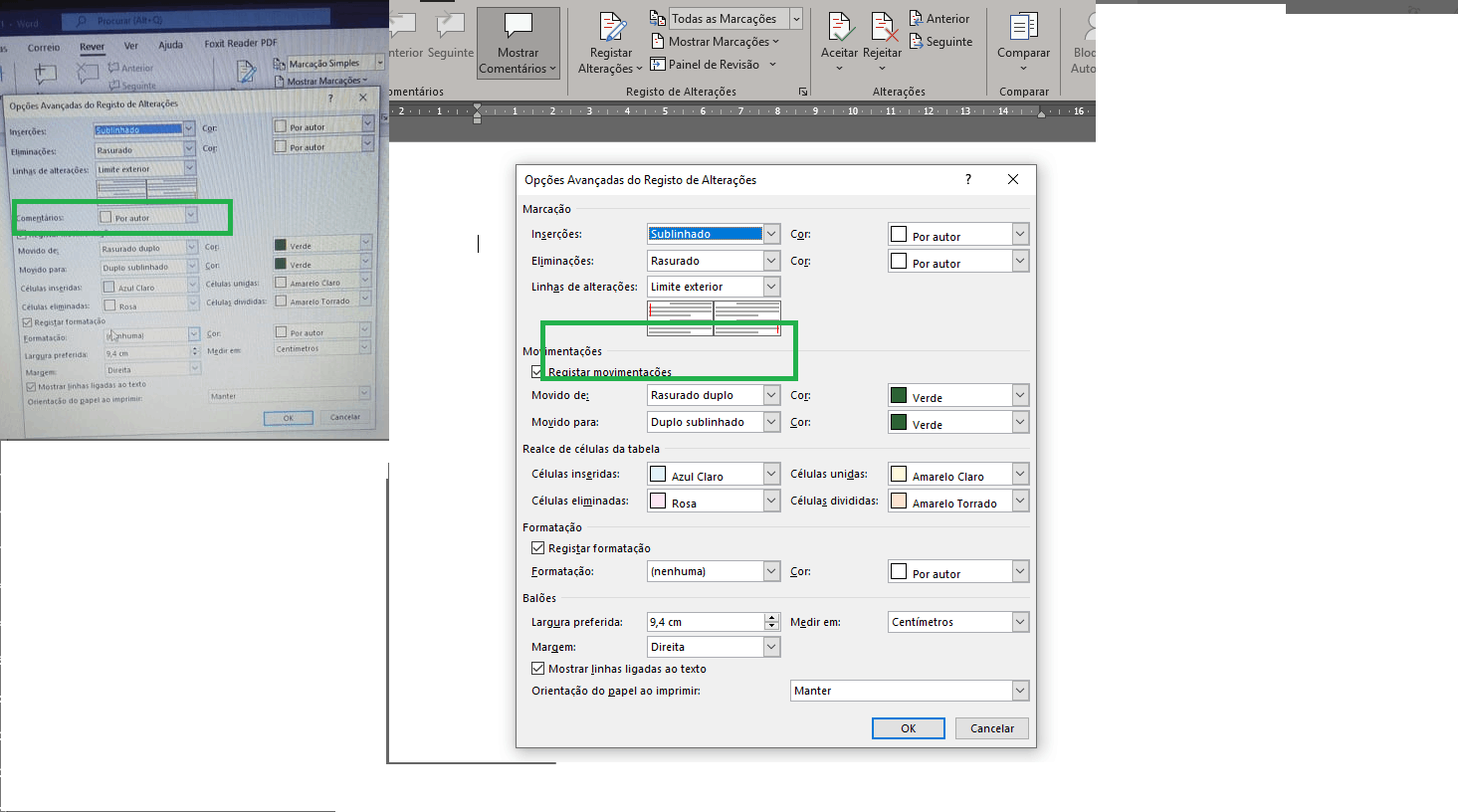Viewport: 1458px width, 812px height.
Task: Click the delete comment icon in the photographed ribbon
Action: [88, 73]
